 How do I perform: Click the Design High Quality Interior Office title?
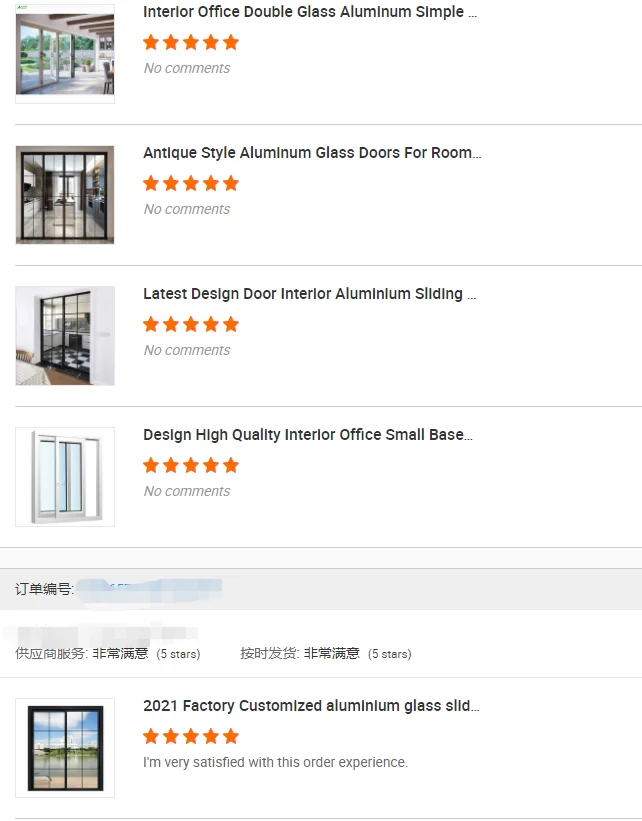click(308, 435)
